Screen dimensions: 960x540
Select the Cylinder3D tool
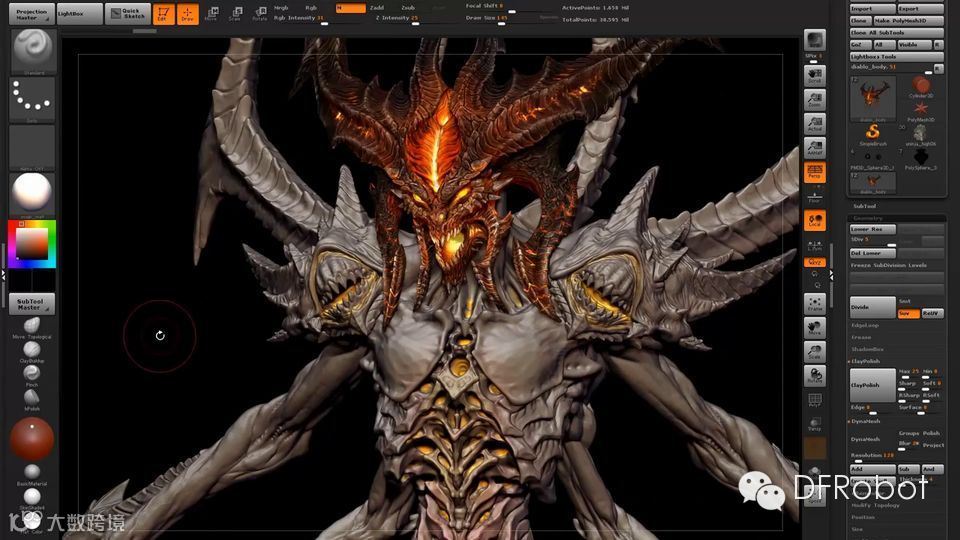(920, 87)
